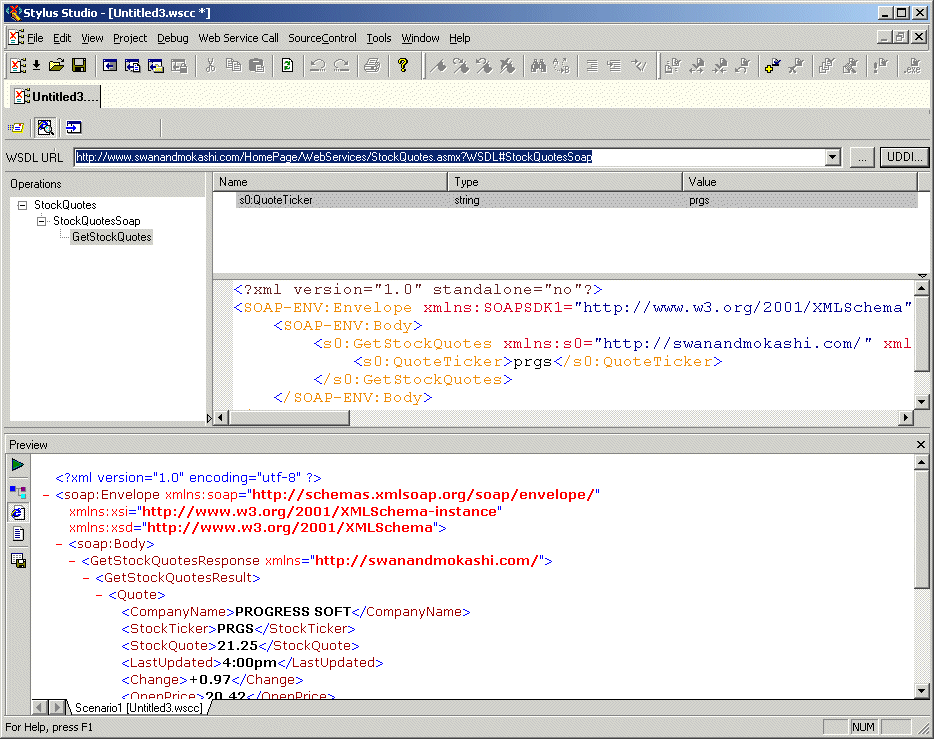Collapse the StockQuotes tree node

click(22, 205)
